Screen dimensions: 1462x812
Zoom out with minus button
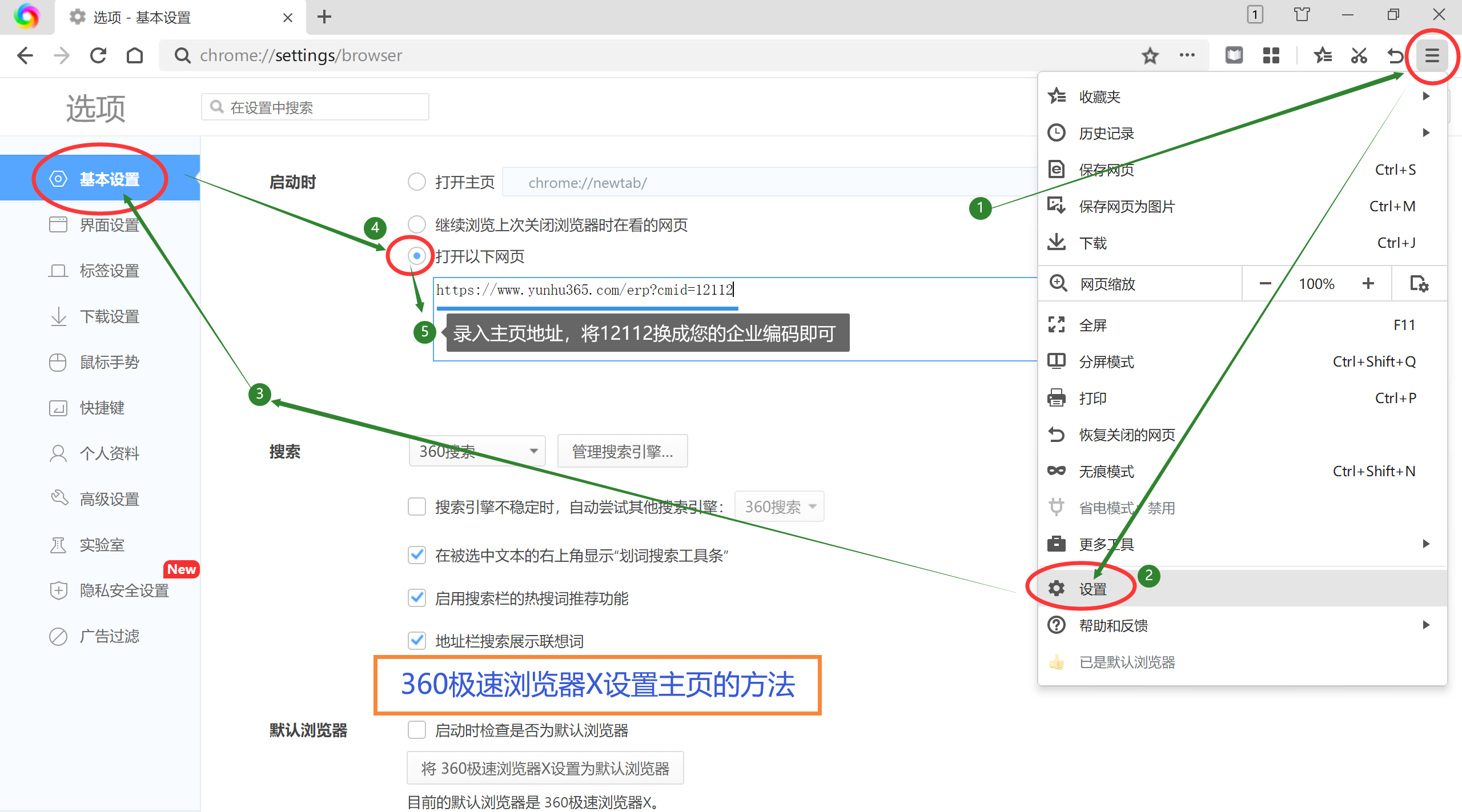pos(1266,283)
